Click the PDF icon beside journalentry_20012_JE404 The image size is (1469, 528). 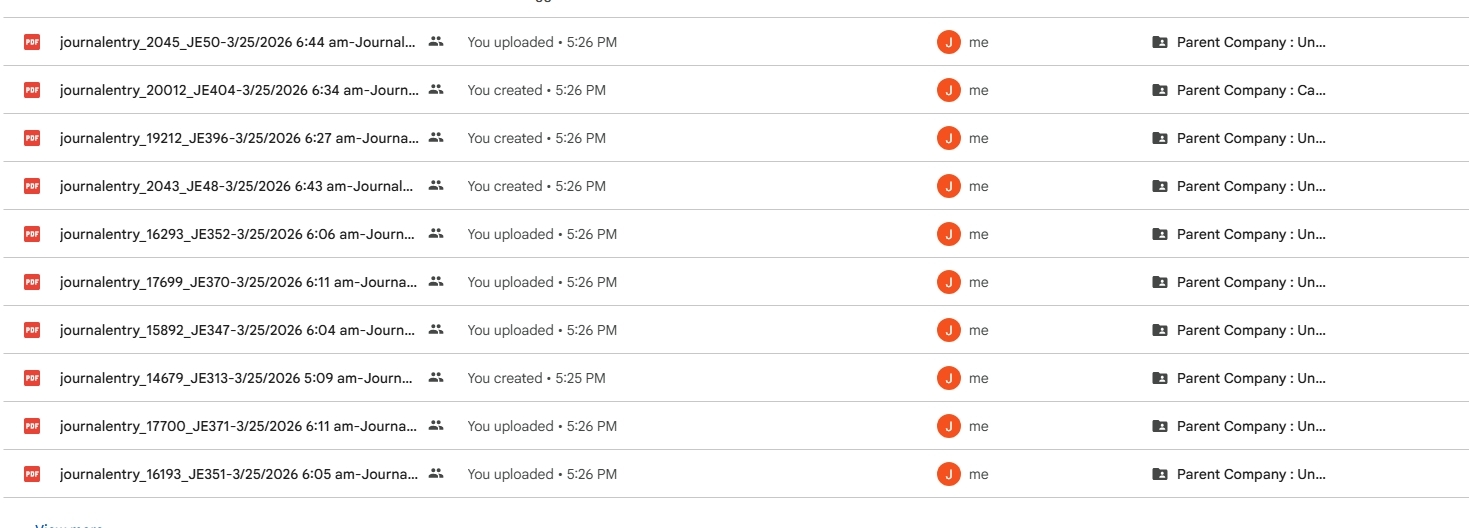pyautogui.click(x=32, y=90)
